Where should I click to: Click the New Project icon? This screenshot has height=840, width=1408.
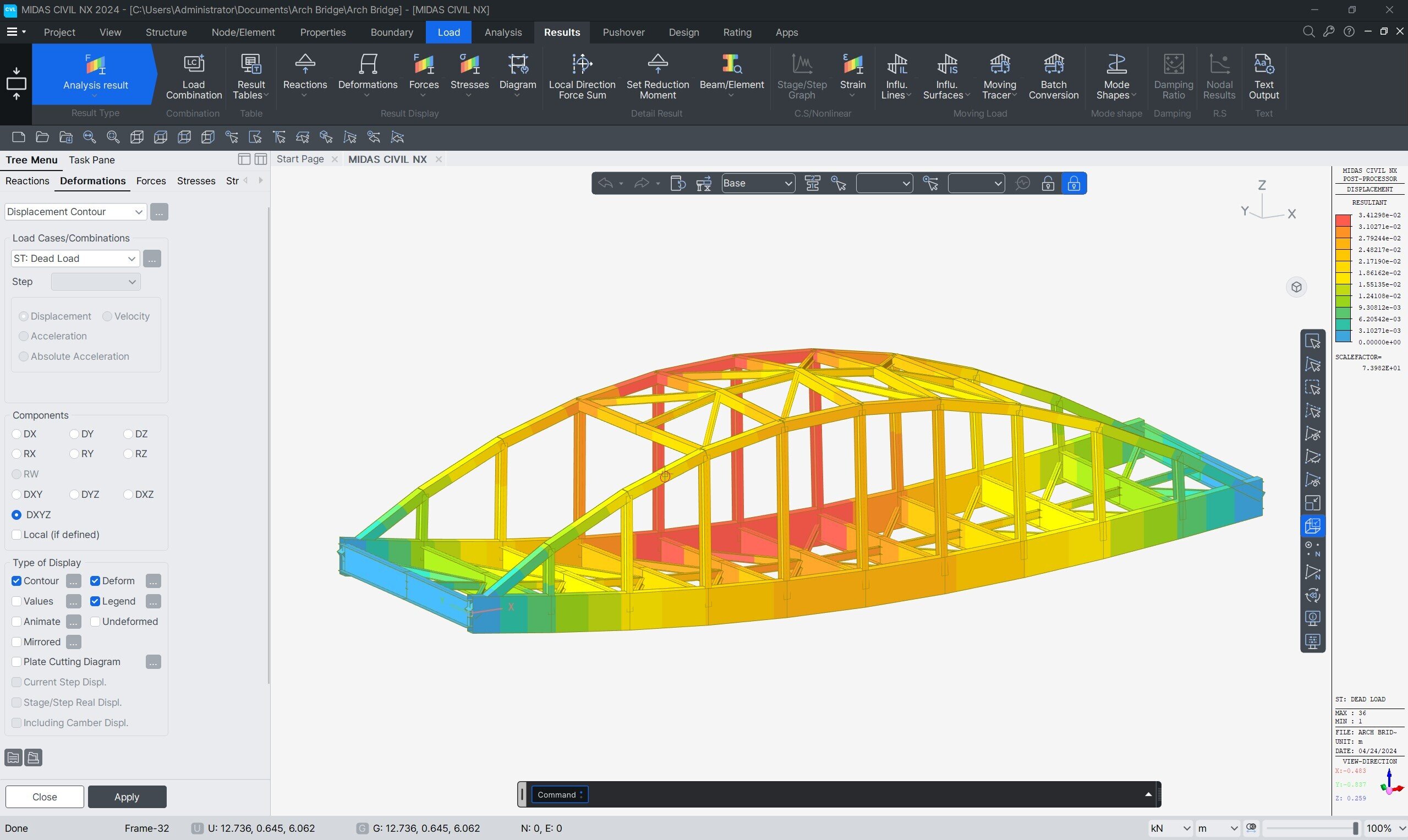pos(18,136)
